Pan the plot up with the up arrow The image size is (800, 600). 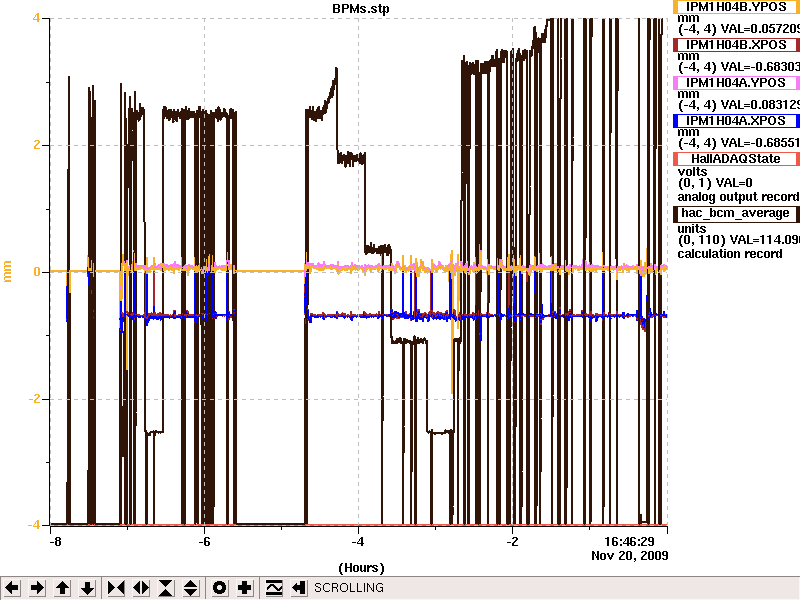[62, 588]
